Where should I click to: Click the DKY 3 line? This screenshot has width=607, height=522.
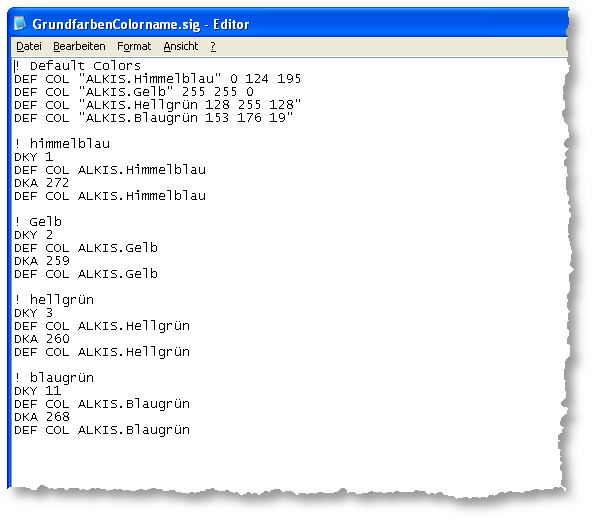tap(34, 313)
